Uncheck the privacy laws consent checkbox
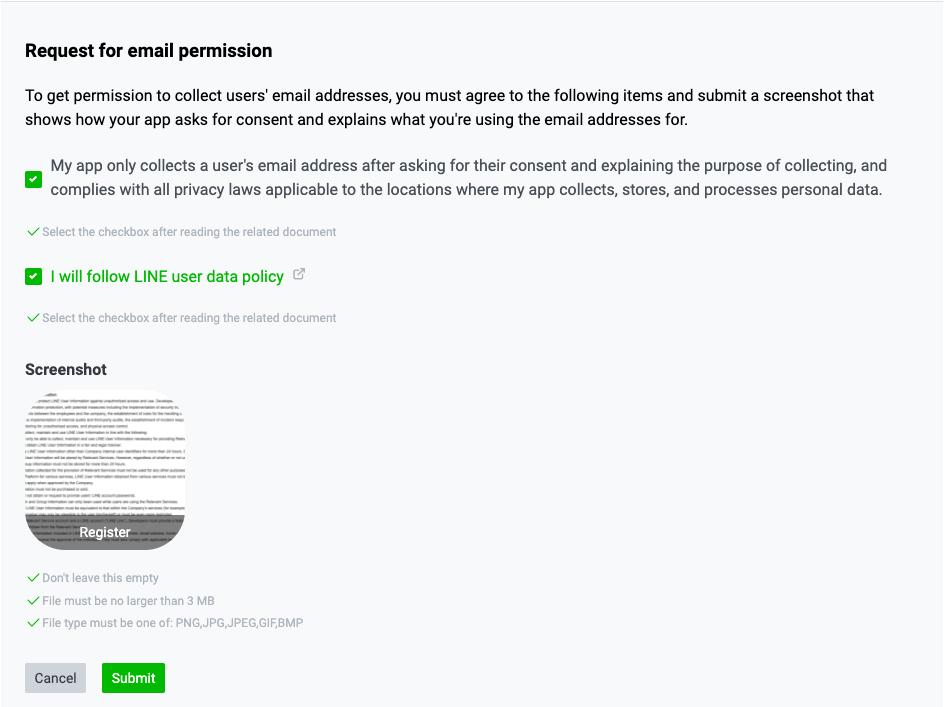The height and width of the screenshot is (707, 944). (34, 179)
